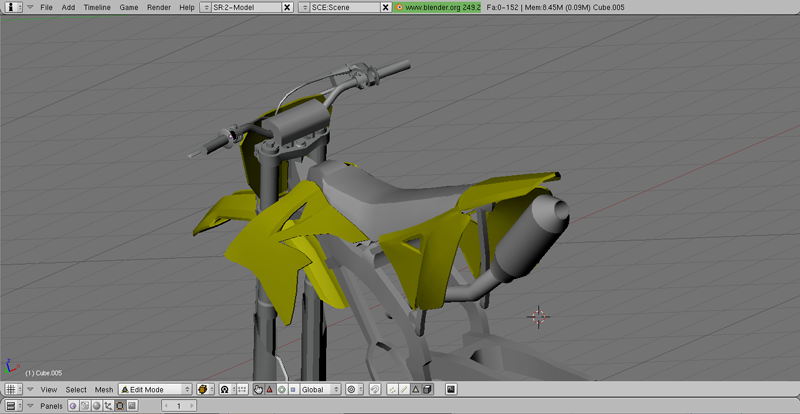Select the scale manipulator square icon
Screen dimensions: 800x414
point(292,389)
